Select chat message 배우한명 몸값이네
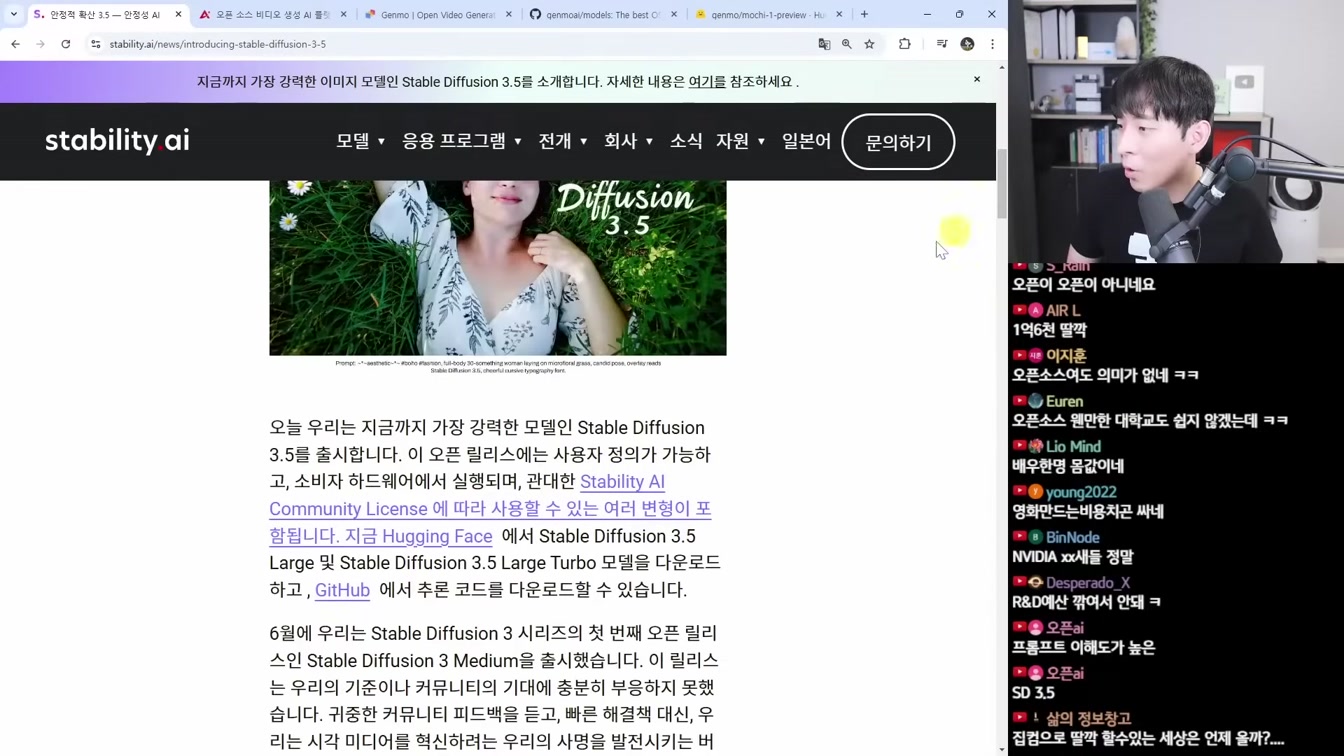This screenshot has height=756, width=1344. (1068, 466)
